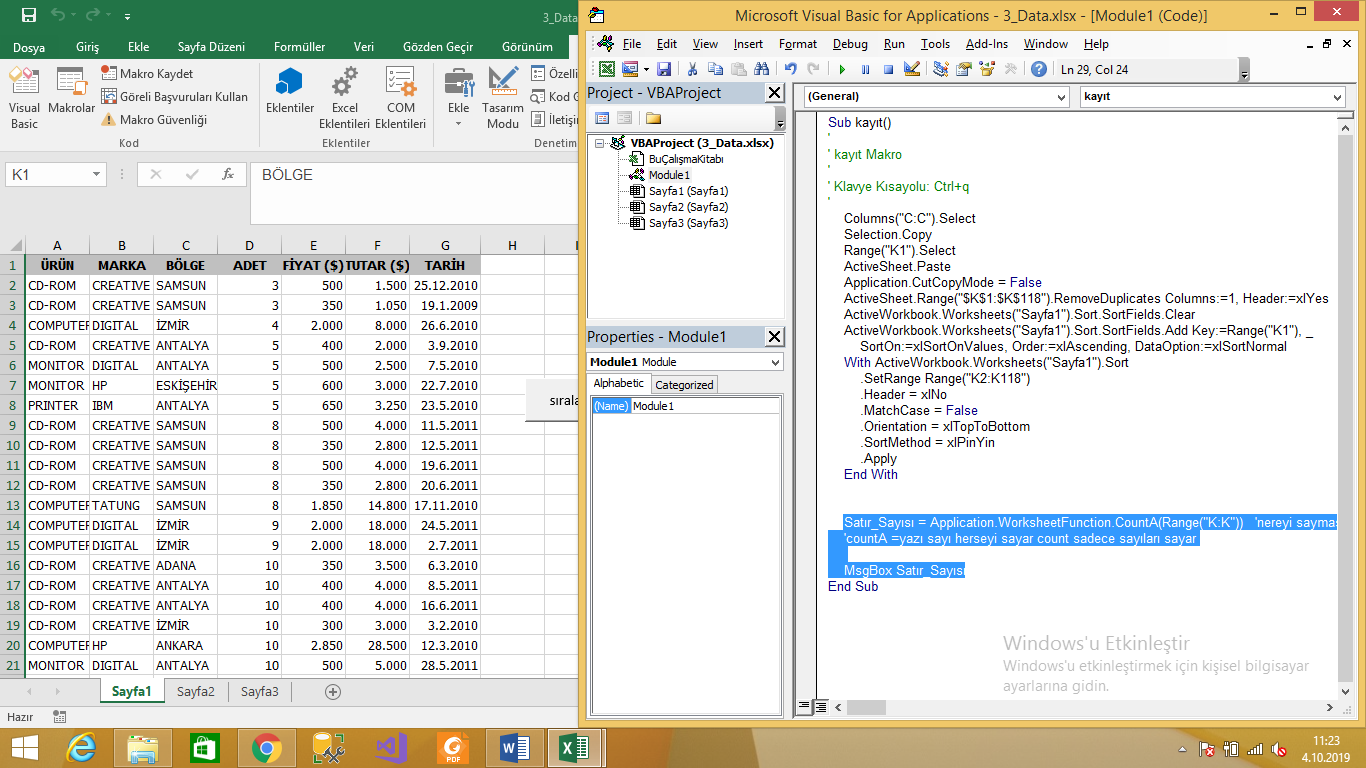
Task: Click the Visual Basic button in Excel ribbon
Action: [x=24, y=99]
